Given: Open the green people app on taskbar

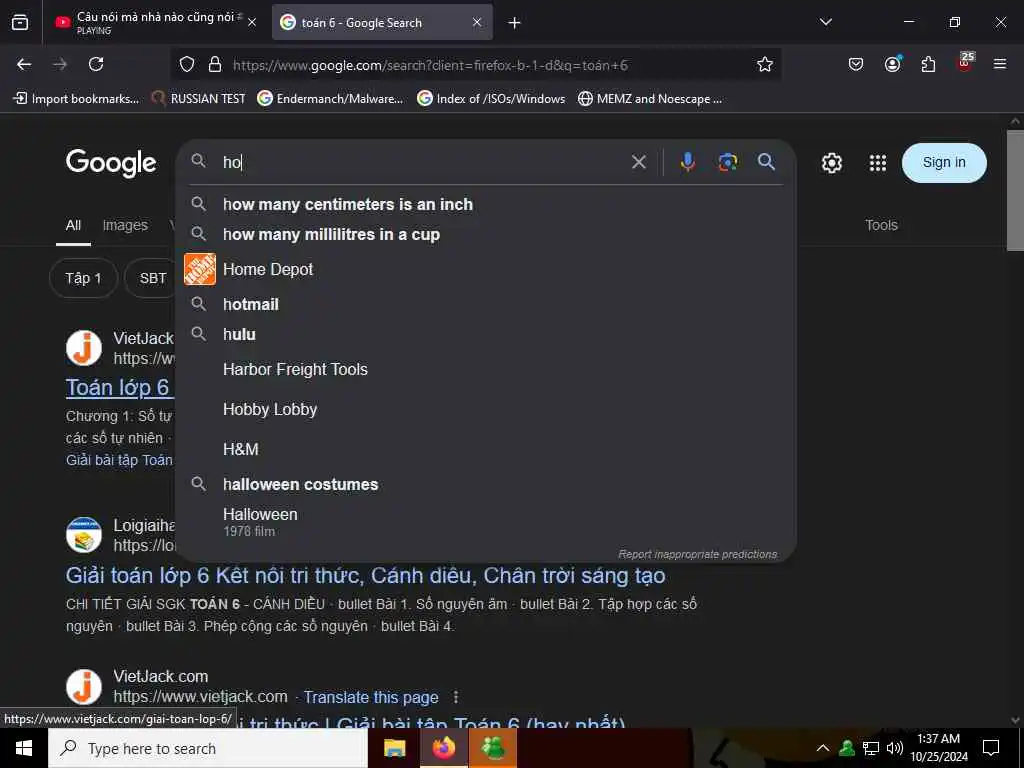Looking at the screenshot, I should pos(493,748).
